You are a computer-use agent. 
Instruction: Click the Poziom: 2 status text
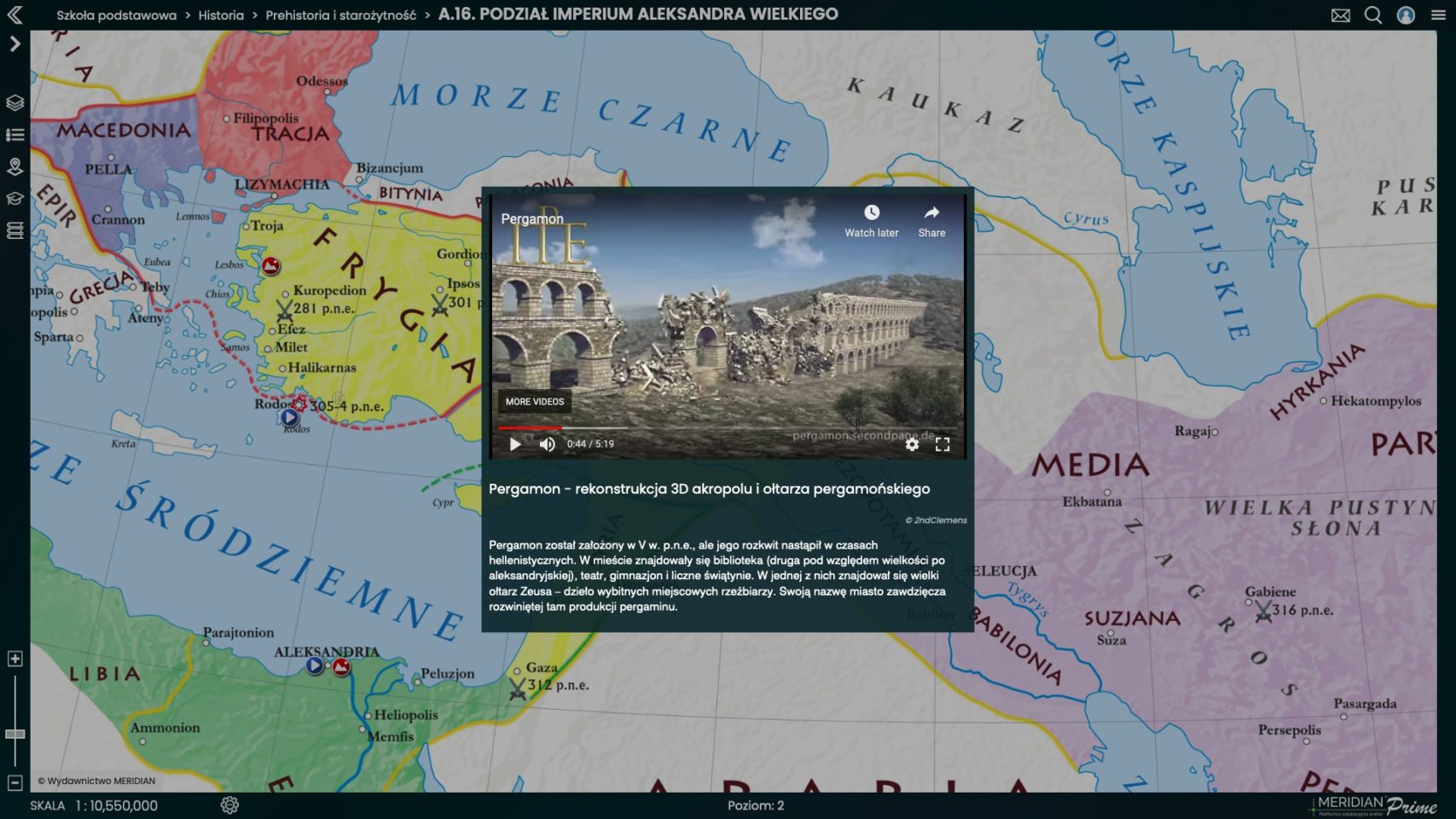tap(756, 805)
